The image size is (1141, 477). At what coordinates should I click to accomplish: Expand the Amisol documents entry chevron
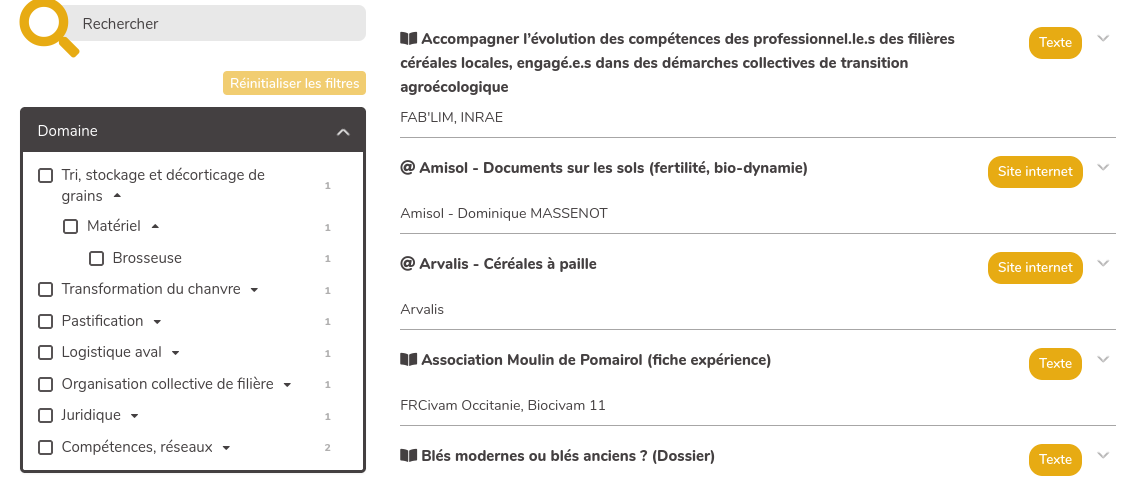click(1103, 167)
